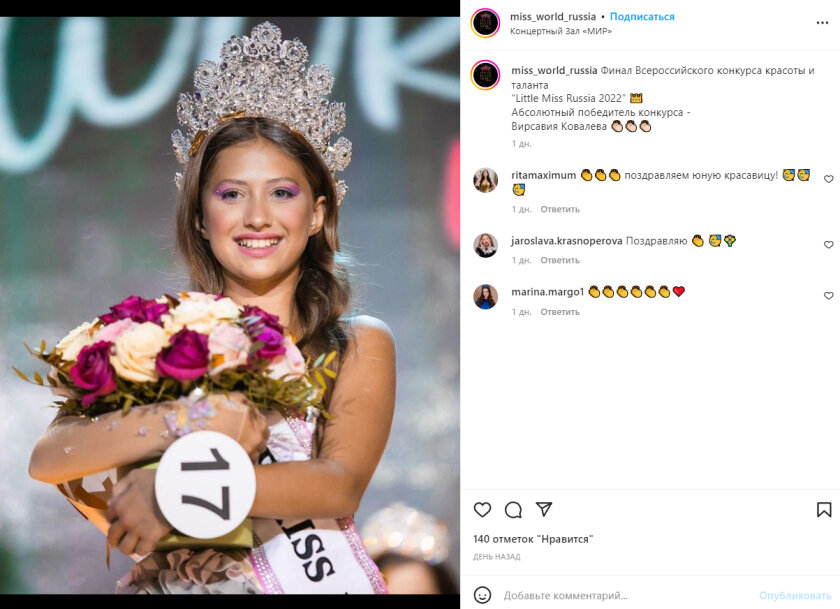Viewport: 840px width, 609px height.
Task: Like jaroslava.krasnoperova's comment heart
Action: pos(828,245)
